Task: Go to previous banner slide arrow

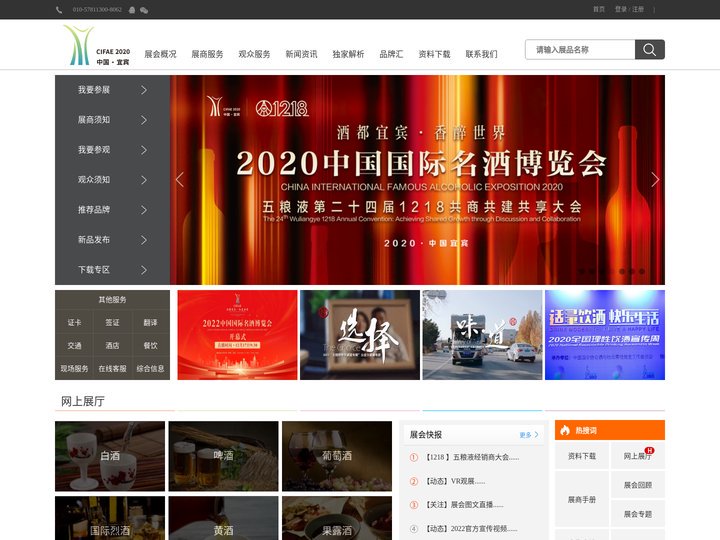Action: point(180,180)
